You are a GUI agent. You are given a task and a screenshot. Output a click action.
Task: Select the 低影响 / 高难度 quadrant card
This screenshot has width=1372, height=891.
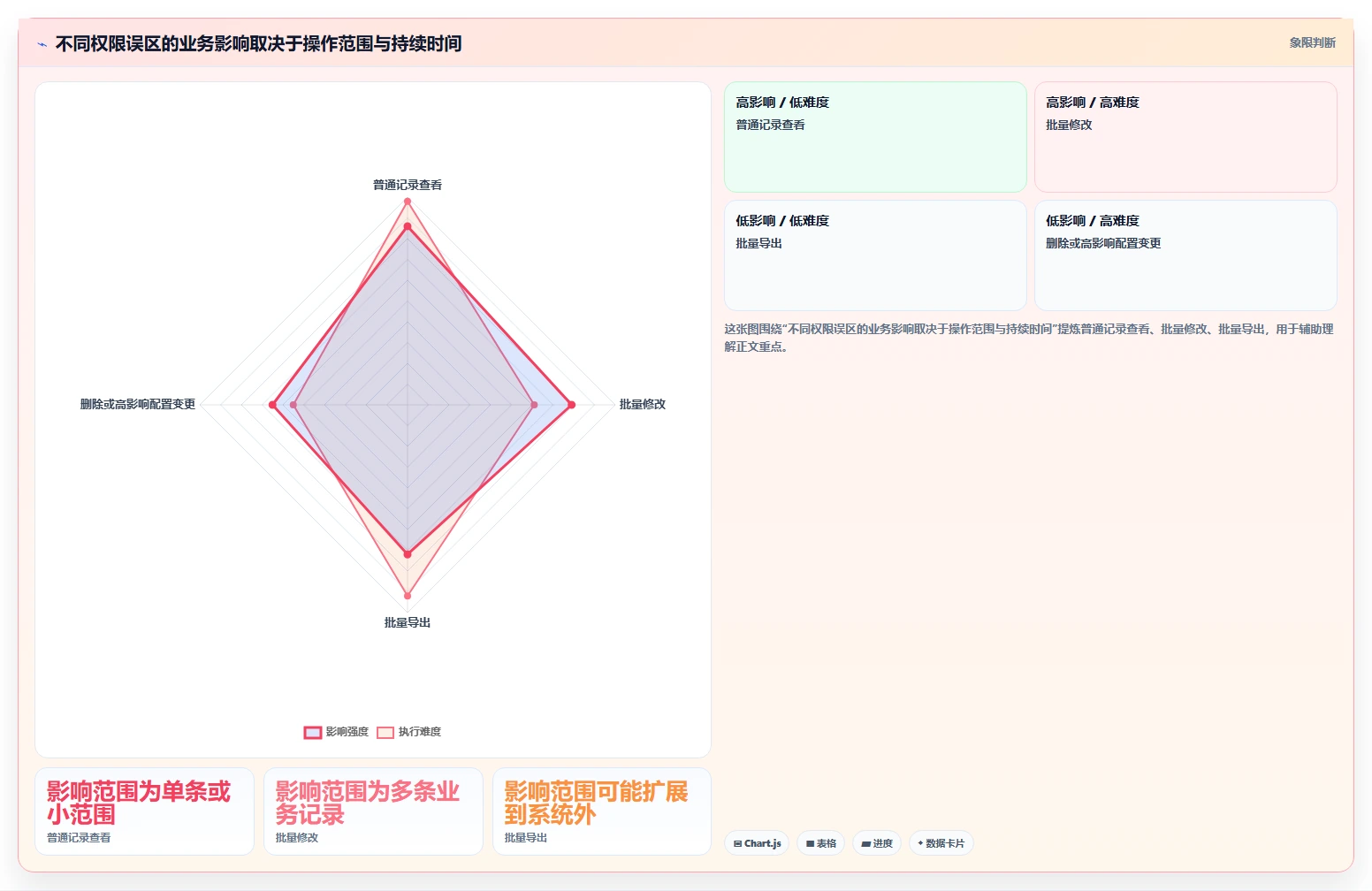coord(1185,255)
